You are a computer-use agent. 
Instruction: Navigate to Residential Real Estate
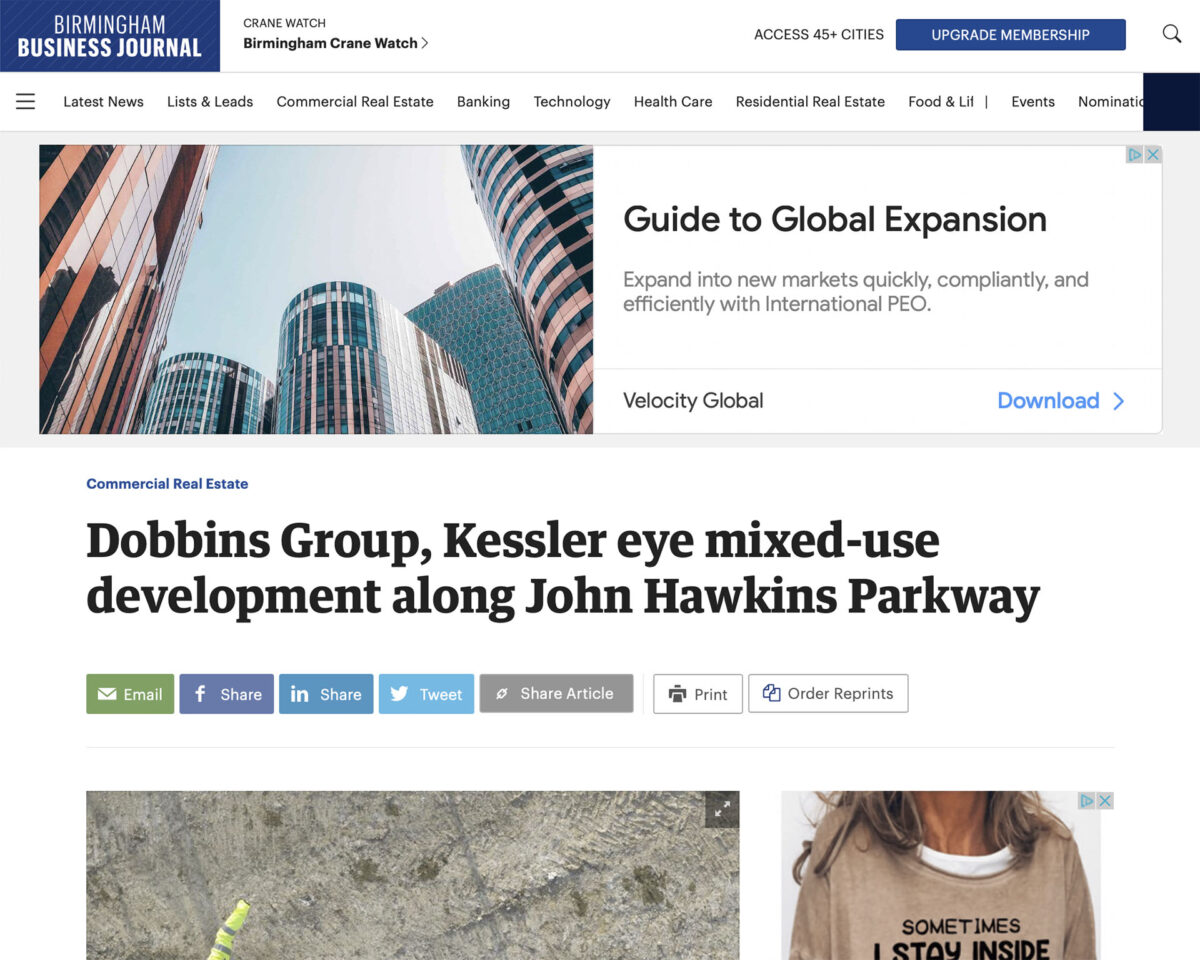tap(810, 101)
